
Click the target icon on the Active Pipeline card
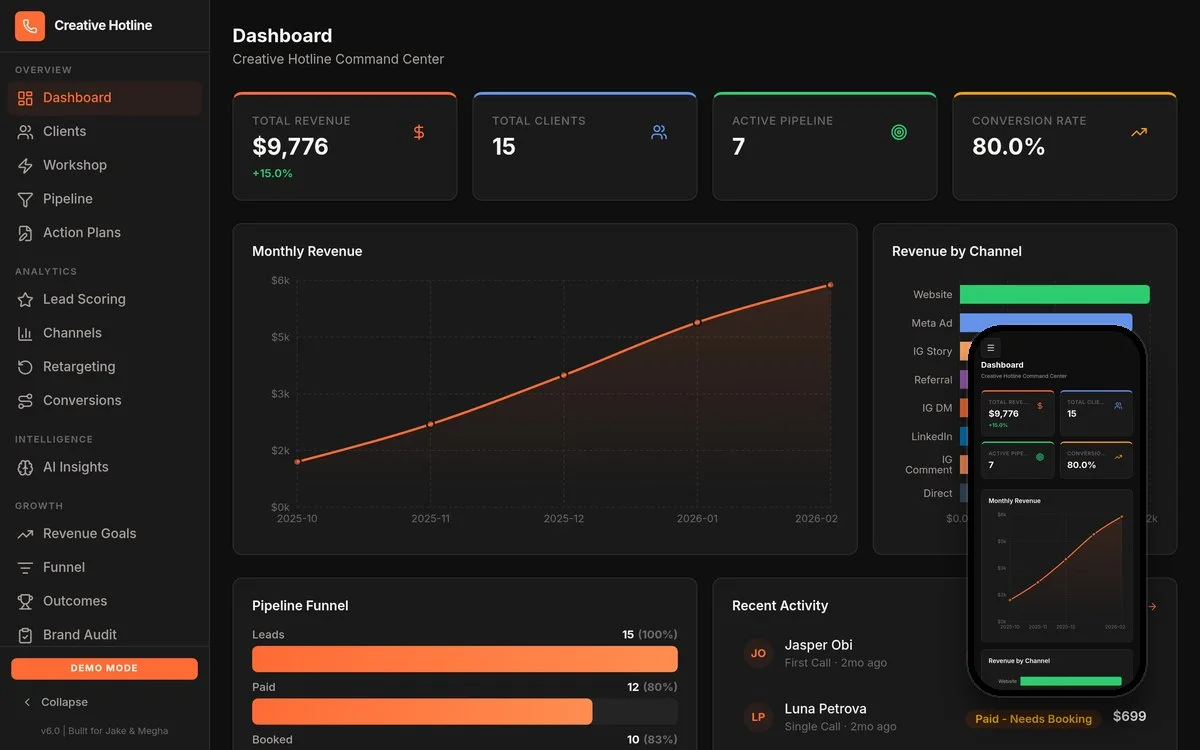pyautogui.click(x=899, y=132)
